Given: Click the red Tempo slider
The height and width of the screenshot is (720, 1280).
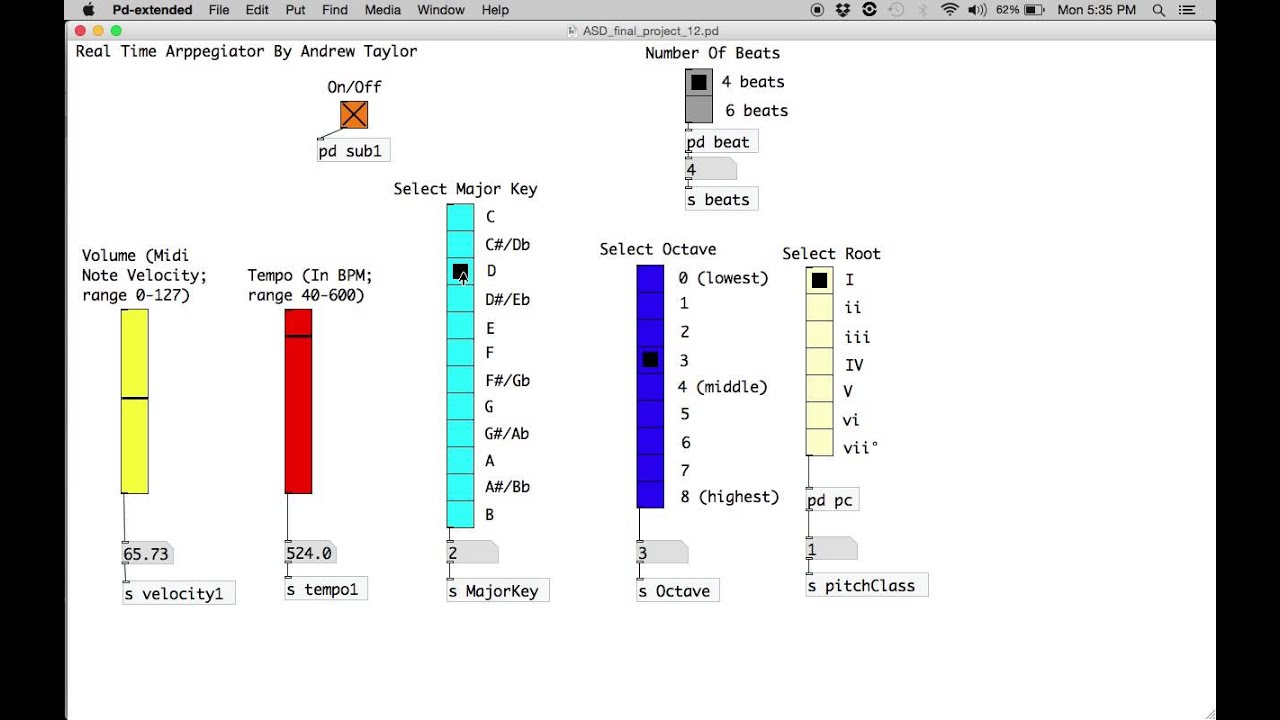Looking at the screenshot, I should point(298,401).
